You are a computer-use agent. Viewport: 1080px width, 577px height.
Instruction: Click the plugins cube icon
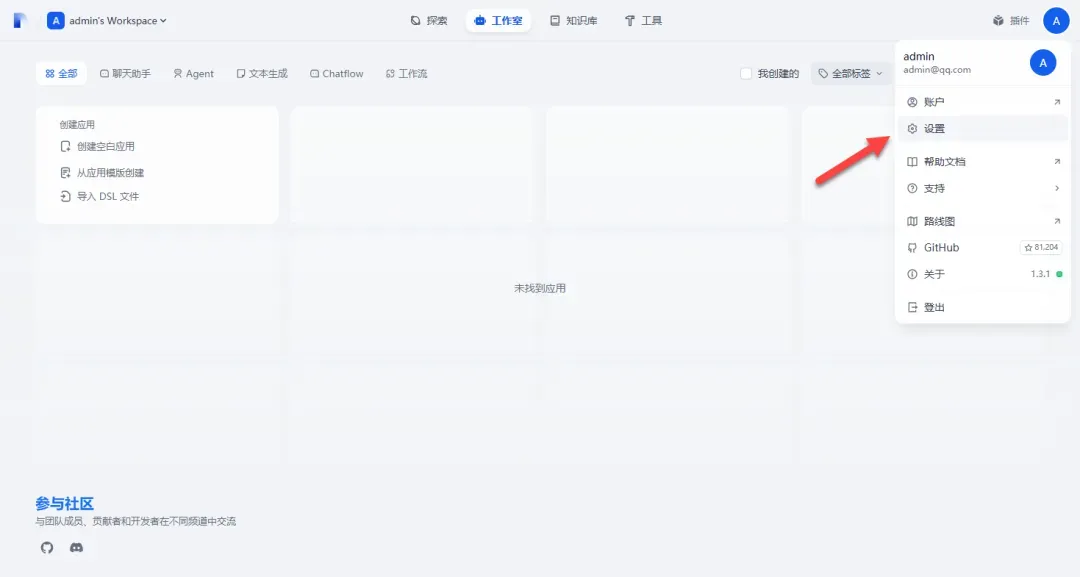point(997,20)
